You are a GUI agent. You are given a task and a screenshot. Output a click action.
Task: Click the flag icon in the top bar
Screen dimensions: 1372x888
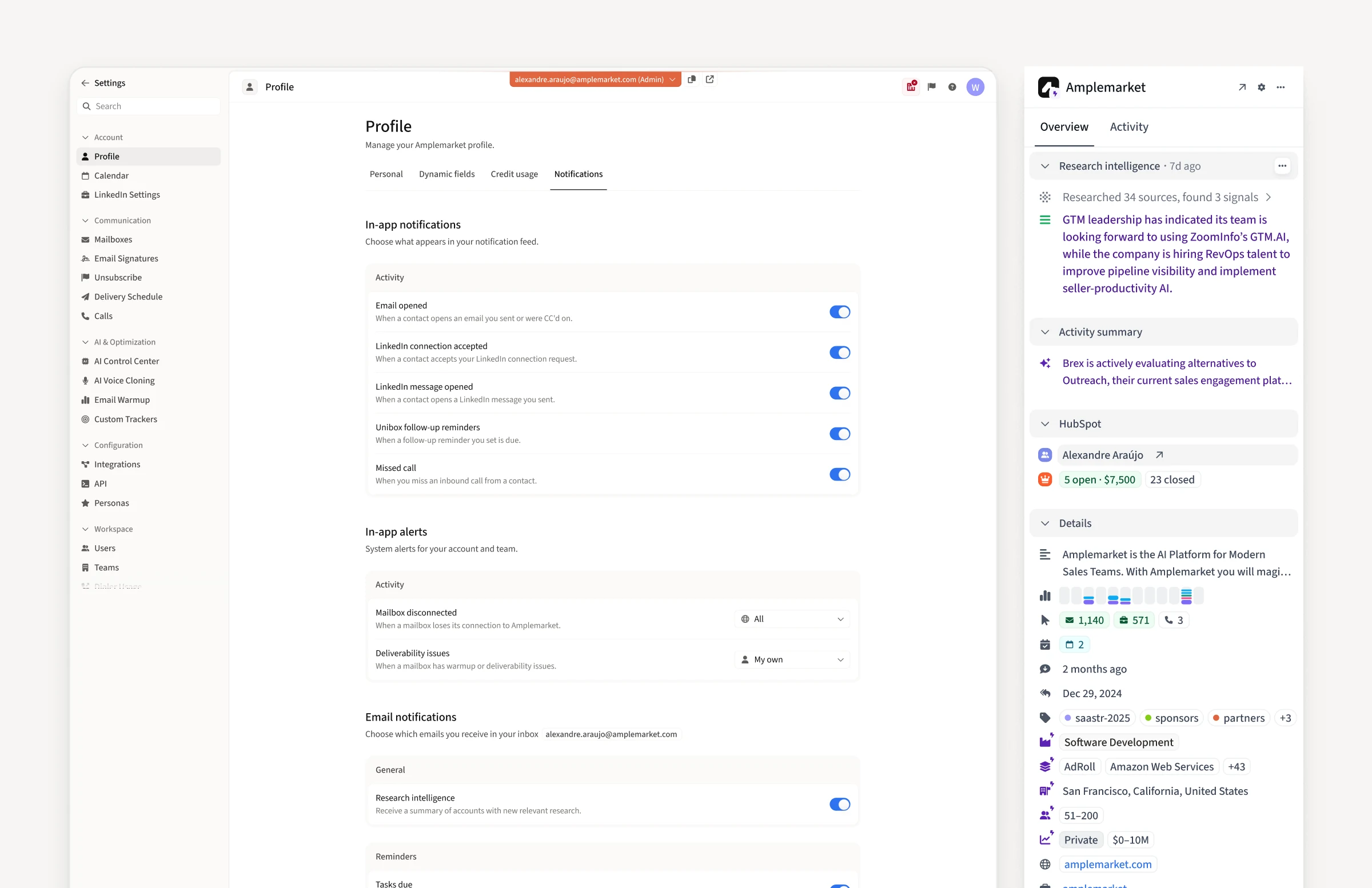(932, 87)
